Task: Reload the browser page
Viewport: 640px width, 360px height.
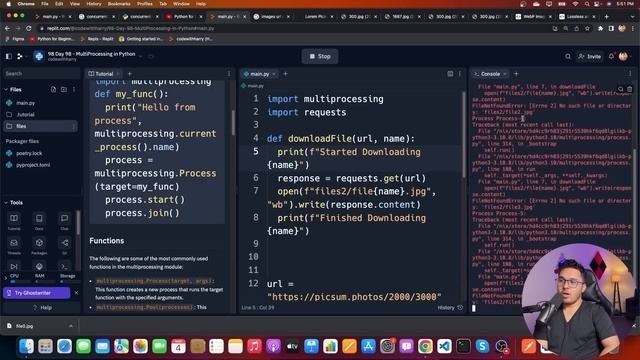Action: pos(29,29)
